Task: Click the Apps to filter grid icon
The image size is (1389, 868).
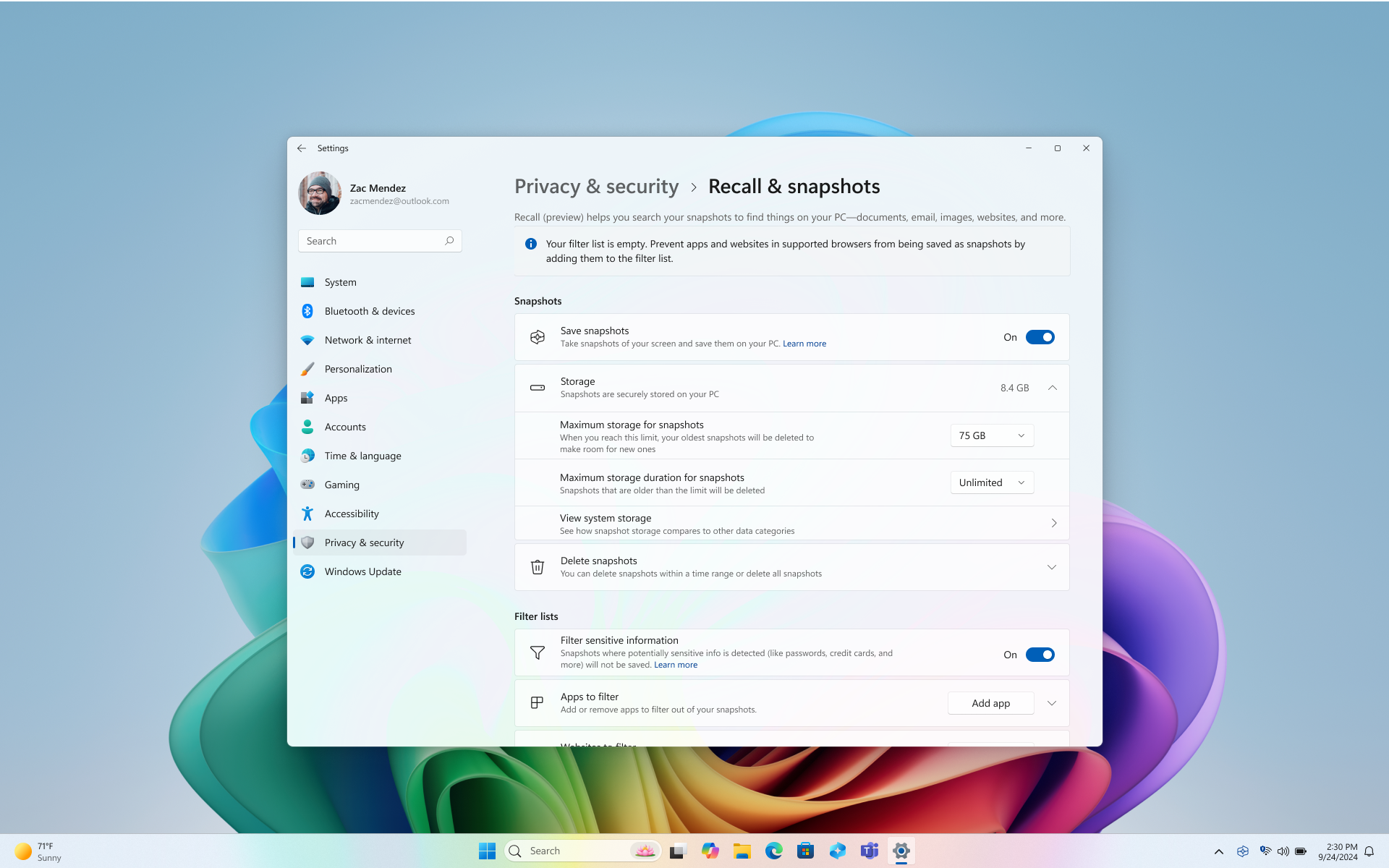Action: tap(537, 702)
